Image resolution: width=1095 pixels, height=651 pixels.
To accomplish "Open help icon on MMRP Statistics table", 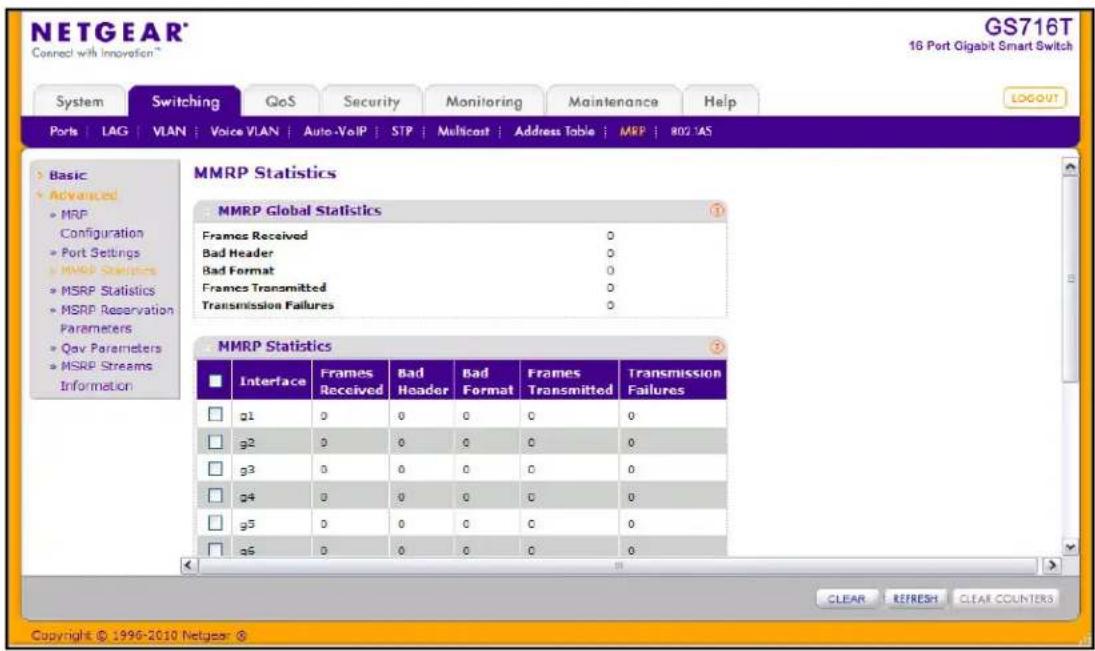I will click(x=716, y=346).
